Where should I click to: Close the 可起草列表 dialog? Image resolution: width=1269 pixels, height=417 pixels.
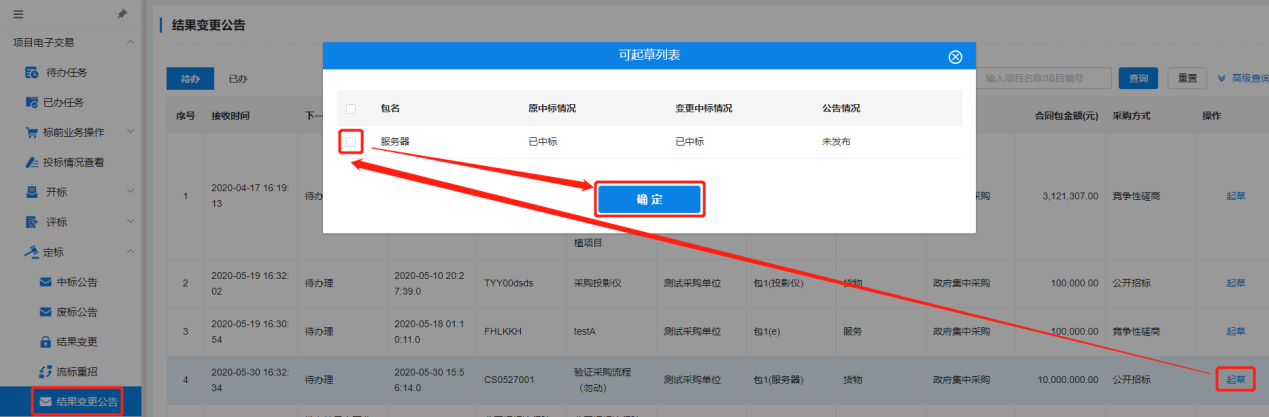[954, 57]
